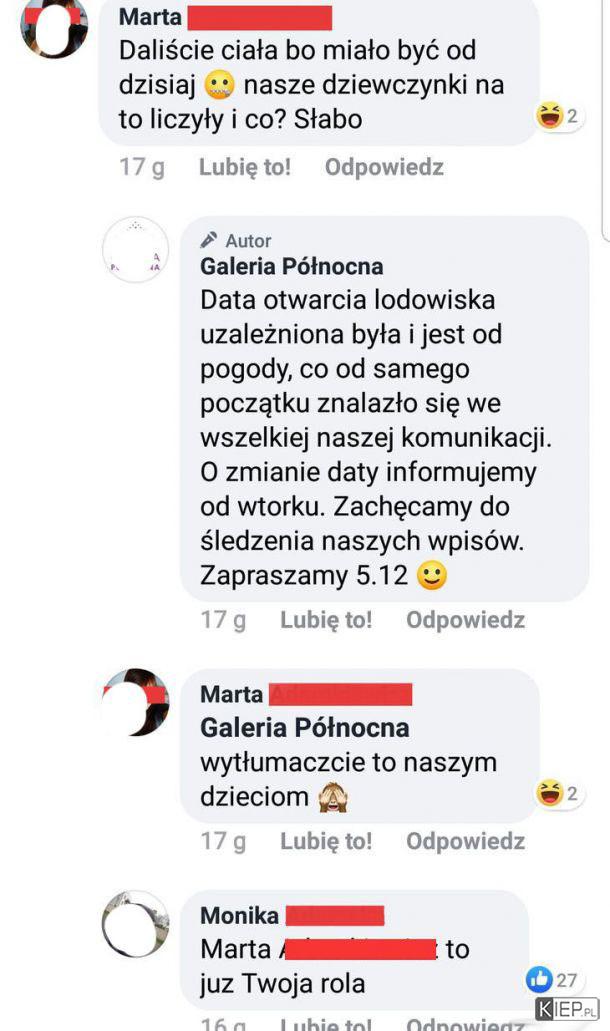Click Odpowiedz under Galeria Północna's comment
This screenshot has height=1031, width=610.
[465, 619]
